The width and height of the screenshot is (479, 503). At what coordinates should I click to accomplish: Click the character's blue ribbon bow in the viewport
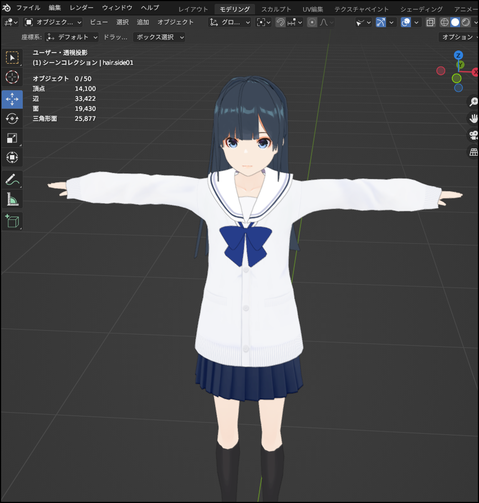coord(245,246)
